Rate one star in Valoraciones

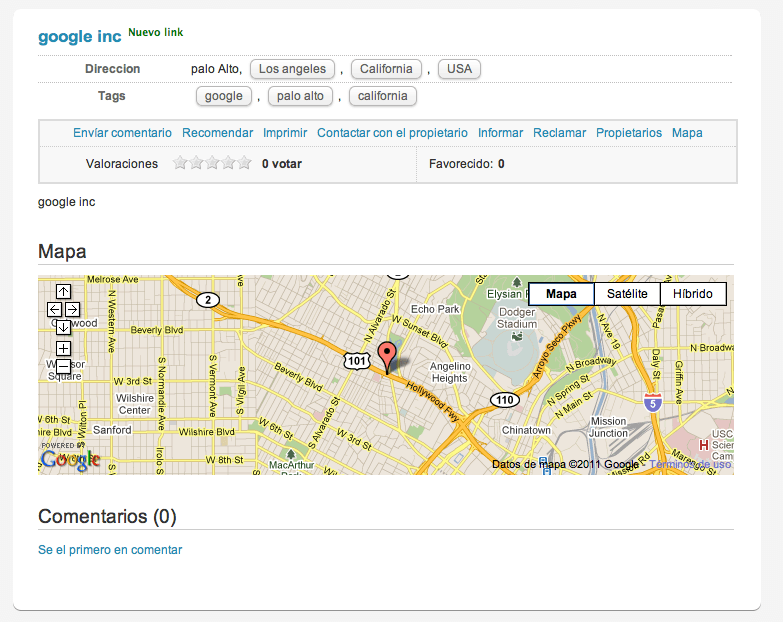pos(180,163)
